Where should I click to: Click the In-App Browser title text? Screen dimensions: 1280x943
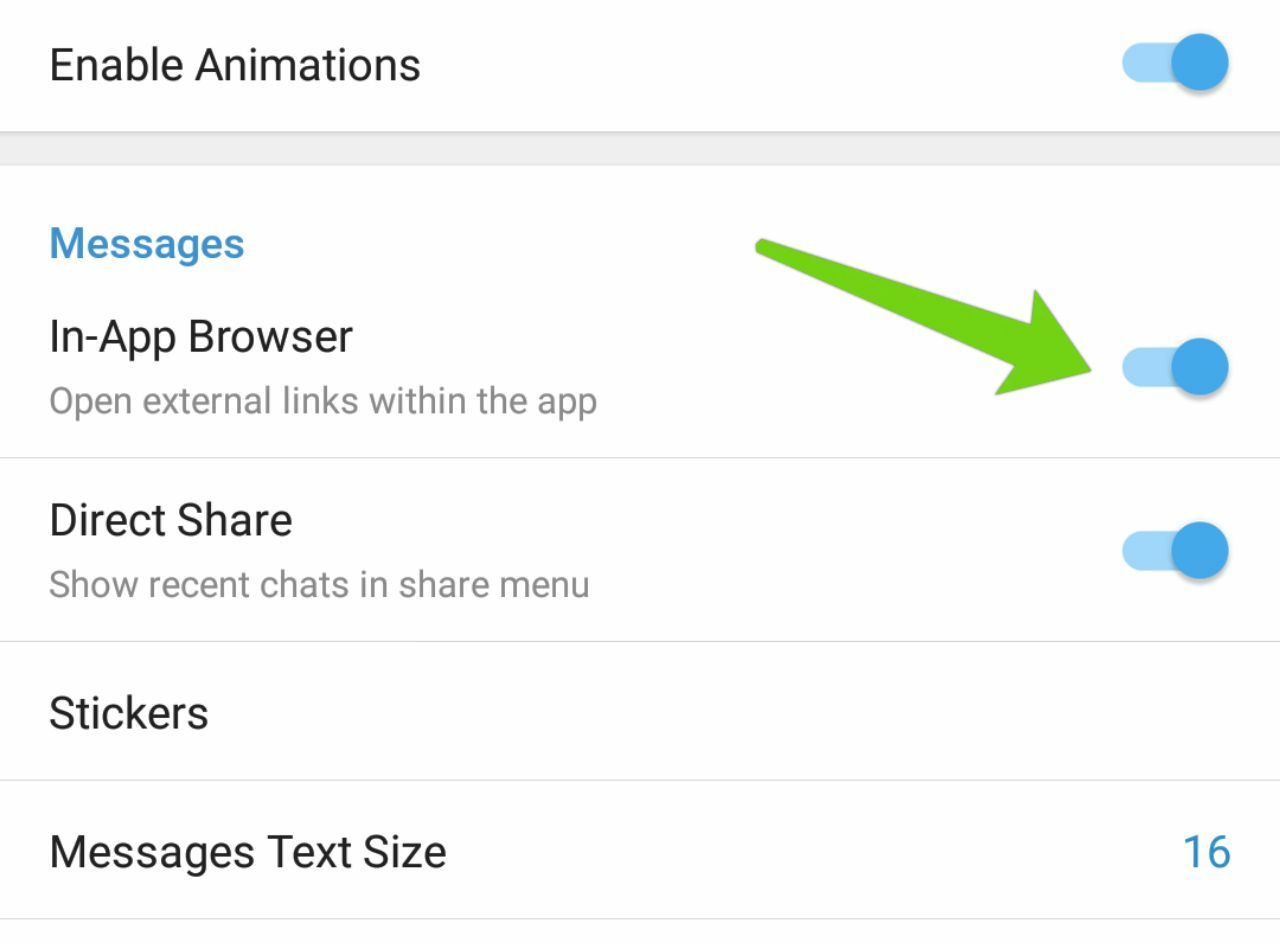click(x=201, y=337)
